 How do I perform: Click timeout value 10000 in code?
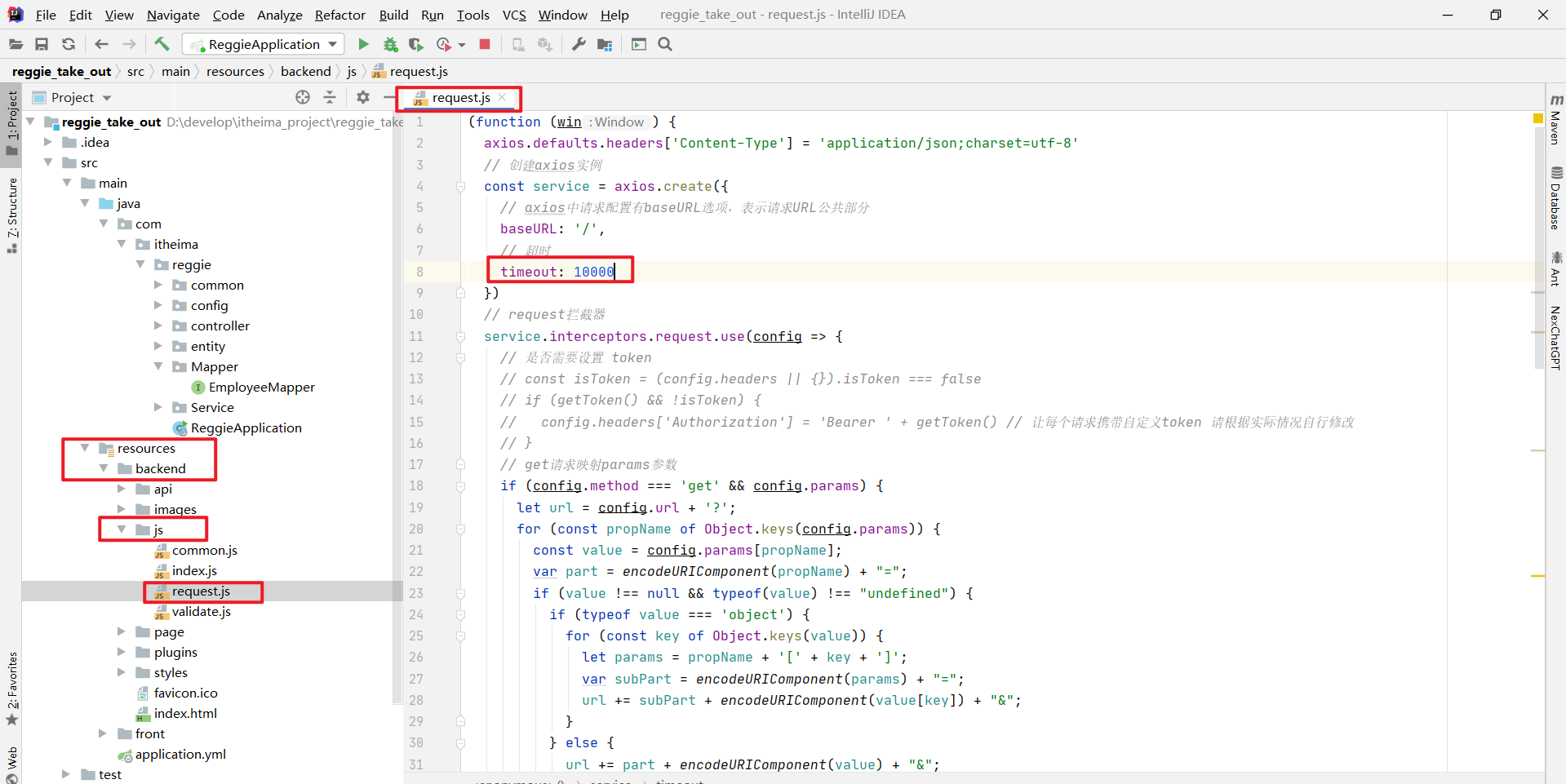click(593, 272)
